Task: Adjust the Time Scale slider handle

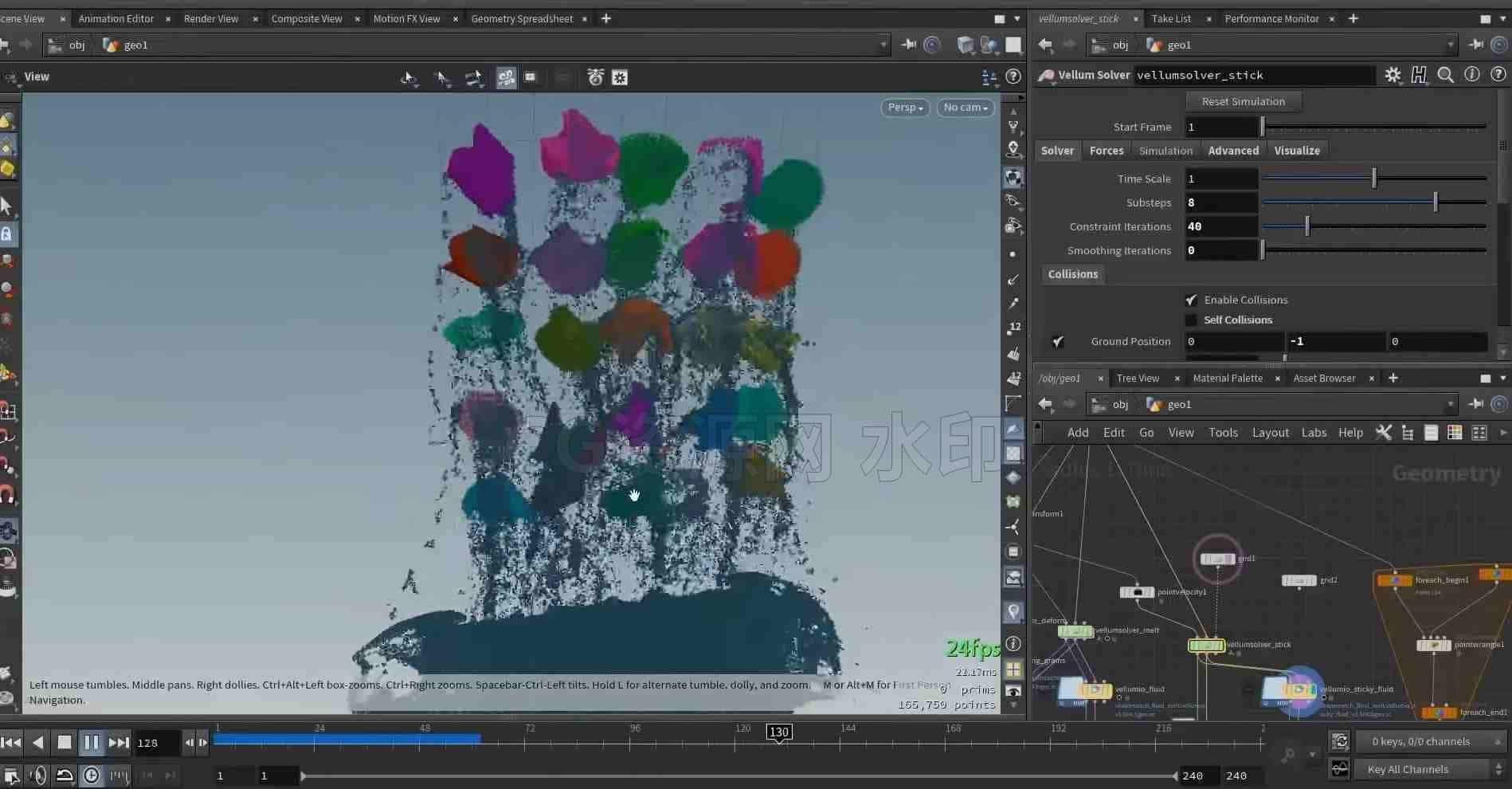Action: pos(1374,179)
